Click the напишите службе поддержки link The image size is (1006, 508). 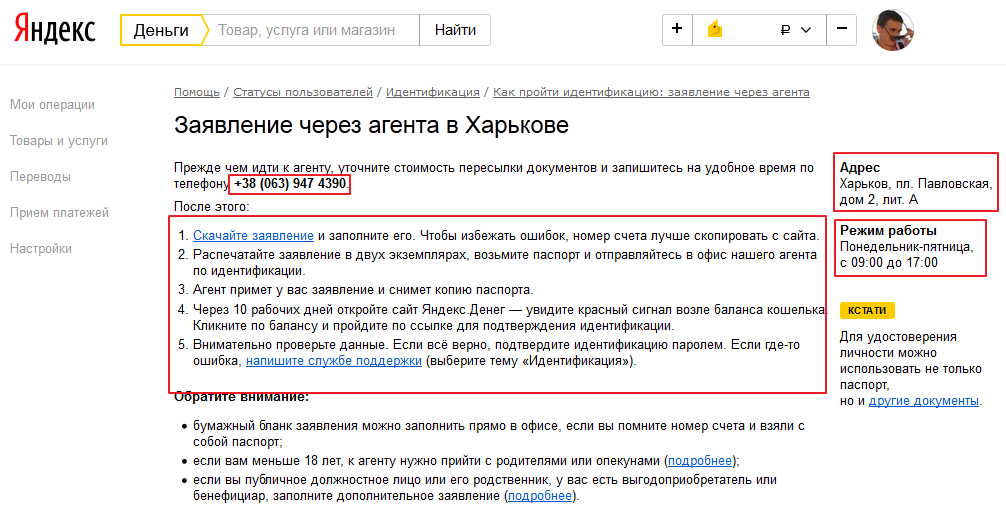pos(334,361)
